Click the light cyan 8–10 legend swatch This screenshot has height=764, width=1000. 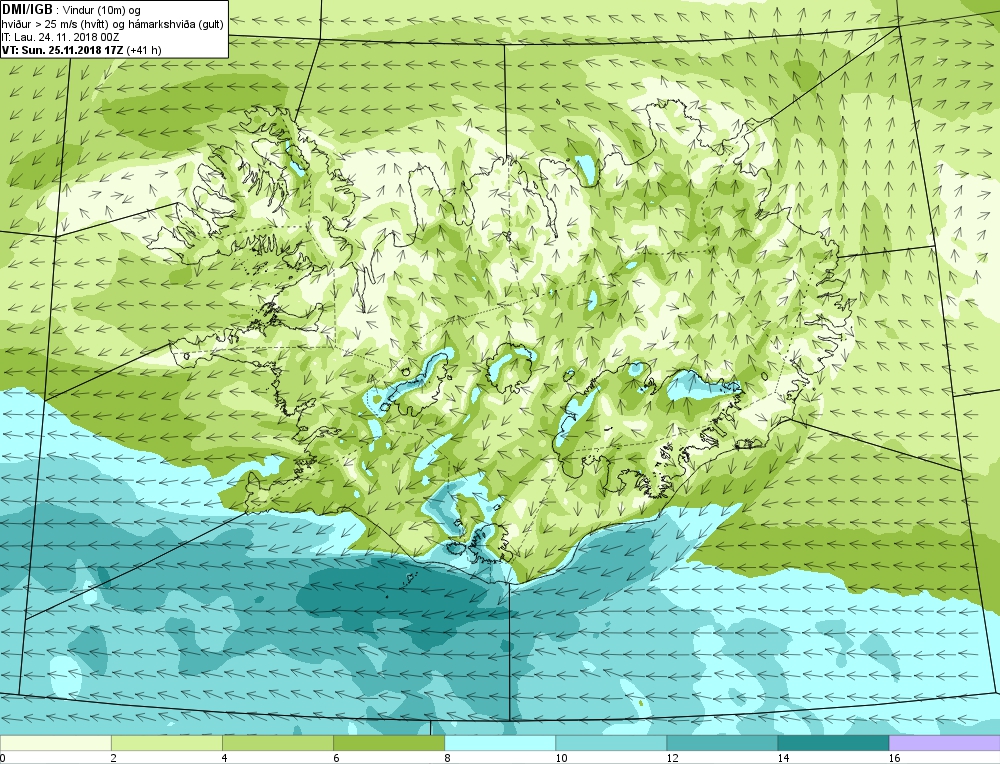coord(500,743)
